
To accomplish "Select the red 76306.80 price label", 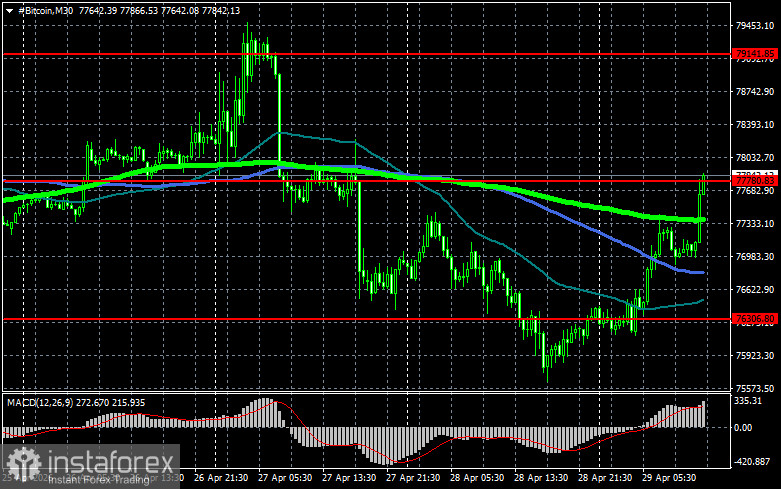I will (x=755, y=319).
